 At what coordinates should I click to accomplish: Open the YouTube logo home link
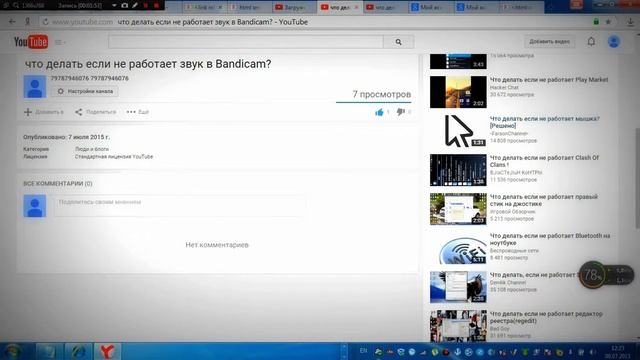(31, 42)
